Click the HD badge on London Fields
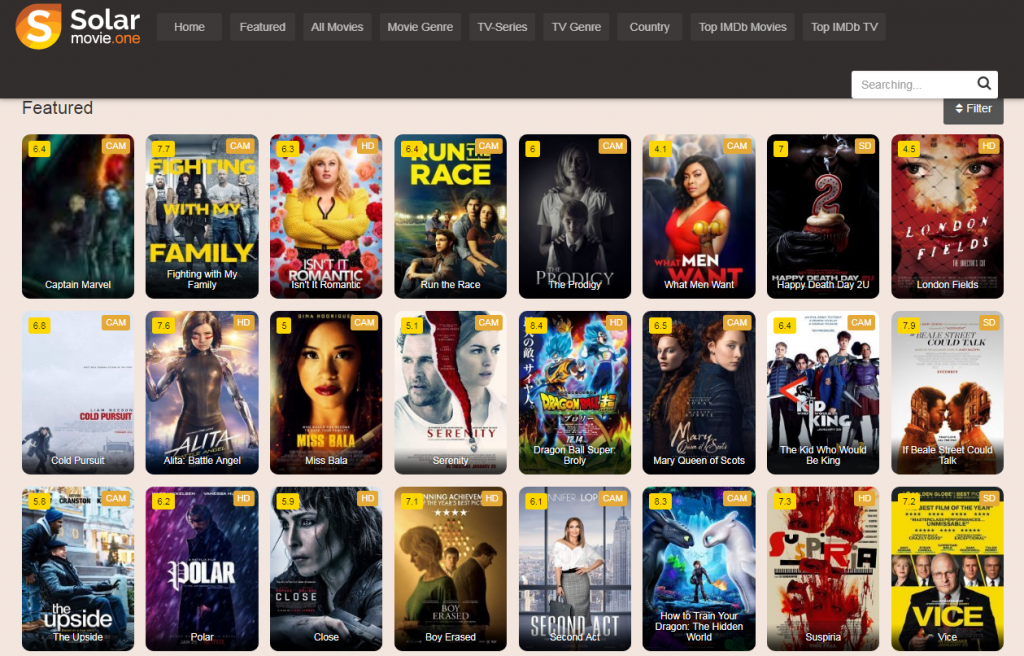The image size is (1024, 656). coord(989,146)
